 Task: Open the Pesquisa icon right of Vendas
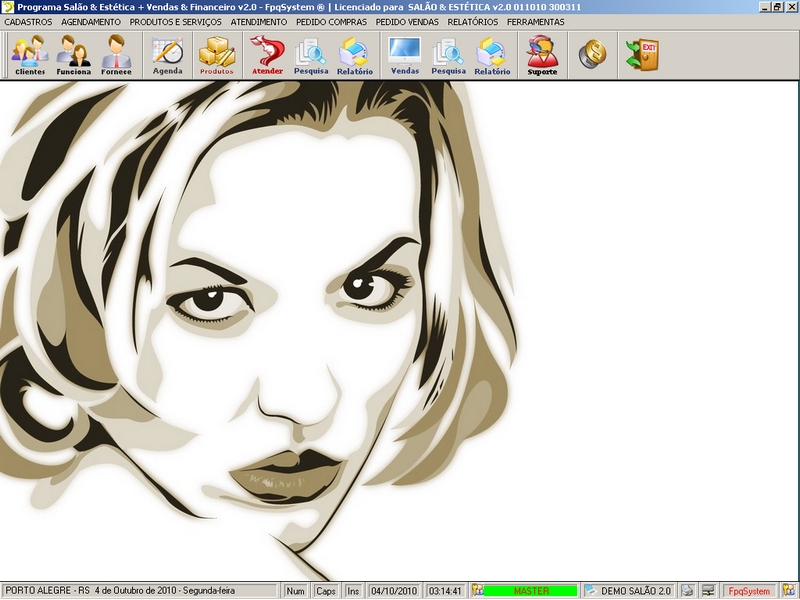448,55
